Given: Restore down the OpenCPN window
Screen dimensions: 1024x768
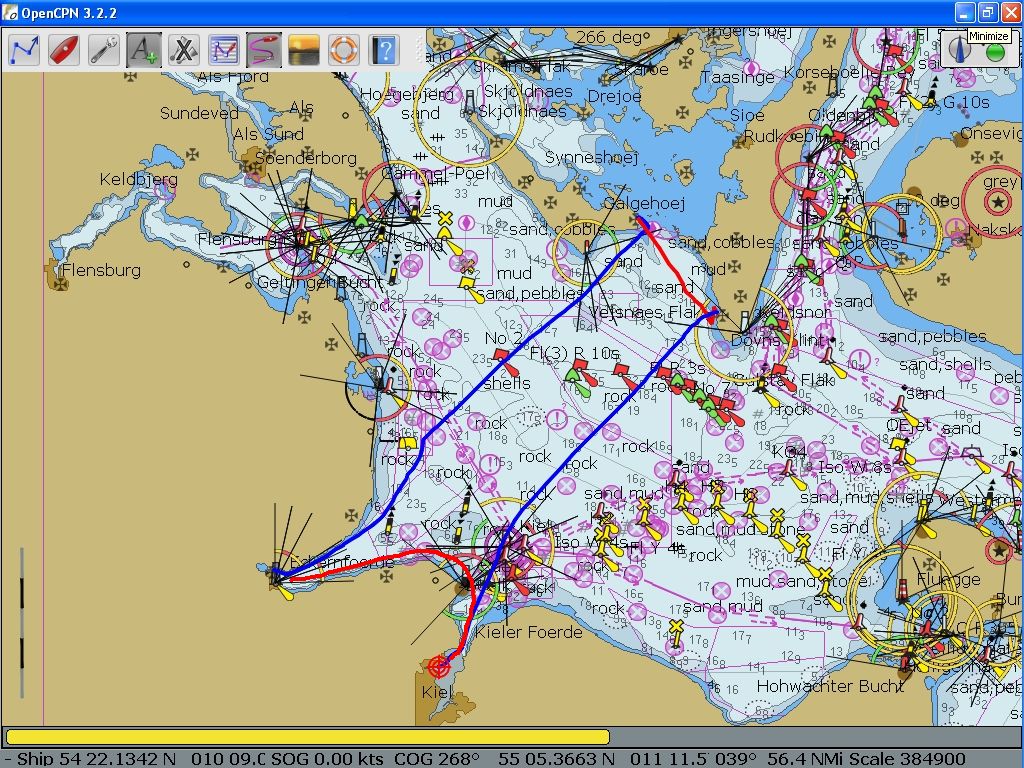Looking at the screenshot, I should [988, 12].
